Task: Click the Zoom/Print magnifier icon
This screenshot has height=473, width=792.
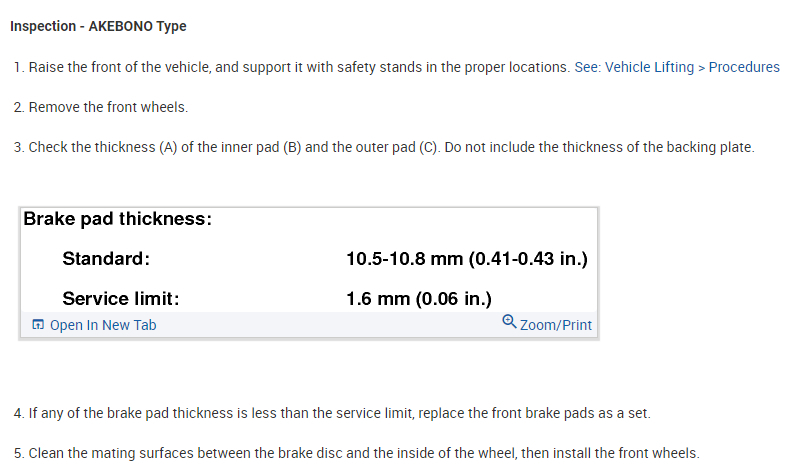Action: pos(509,323)
